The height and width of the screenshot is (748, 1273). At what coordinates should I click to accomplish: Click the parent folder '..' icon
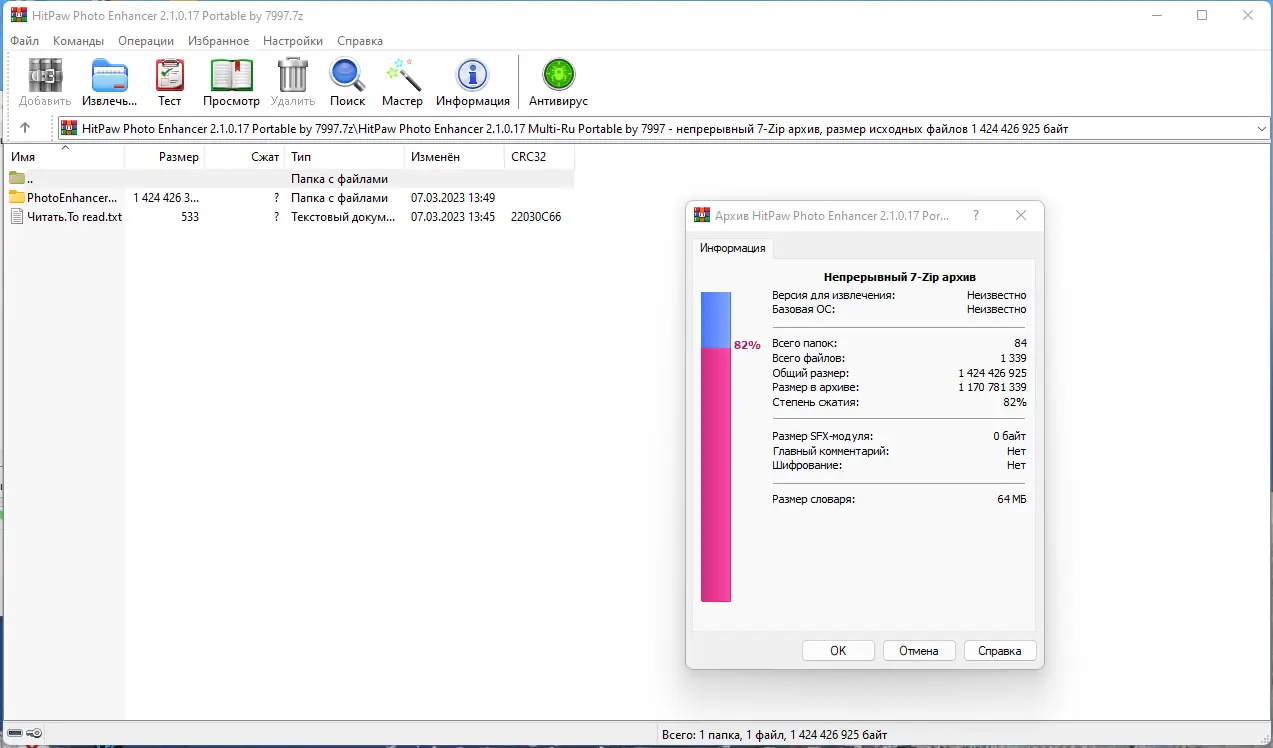(17, 179)
